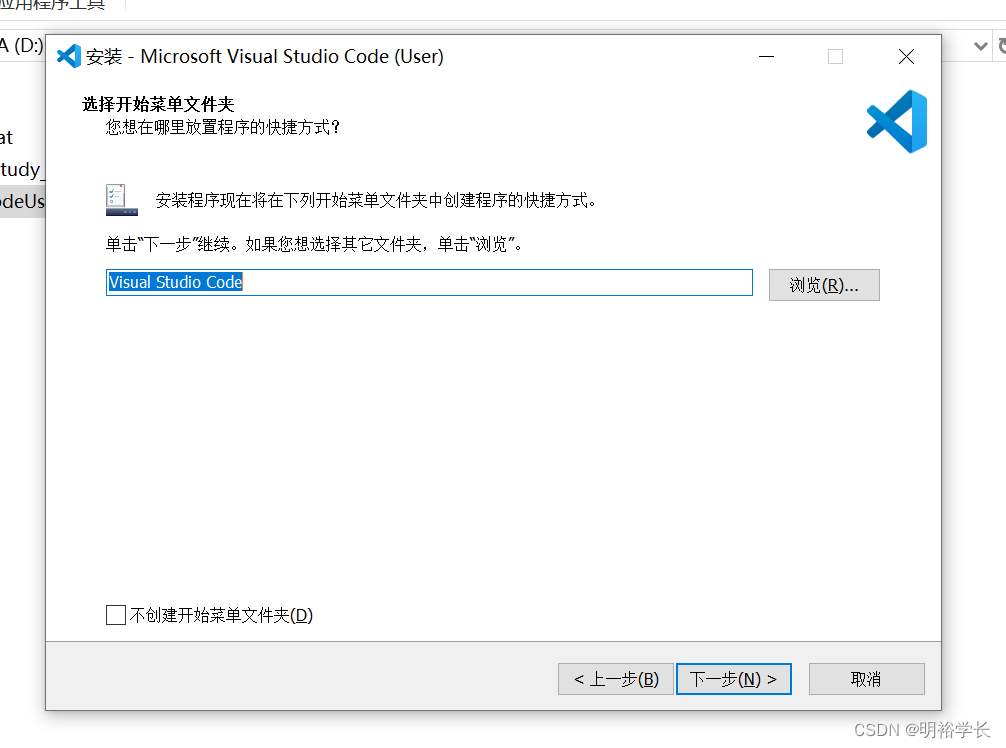Click the '选择开始菜单文件夹' heading text

(x=158, y=104)
